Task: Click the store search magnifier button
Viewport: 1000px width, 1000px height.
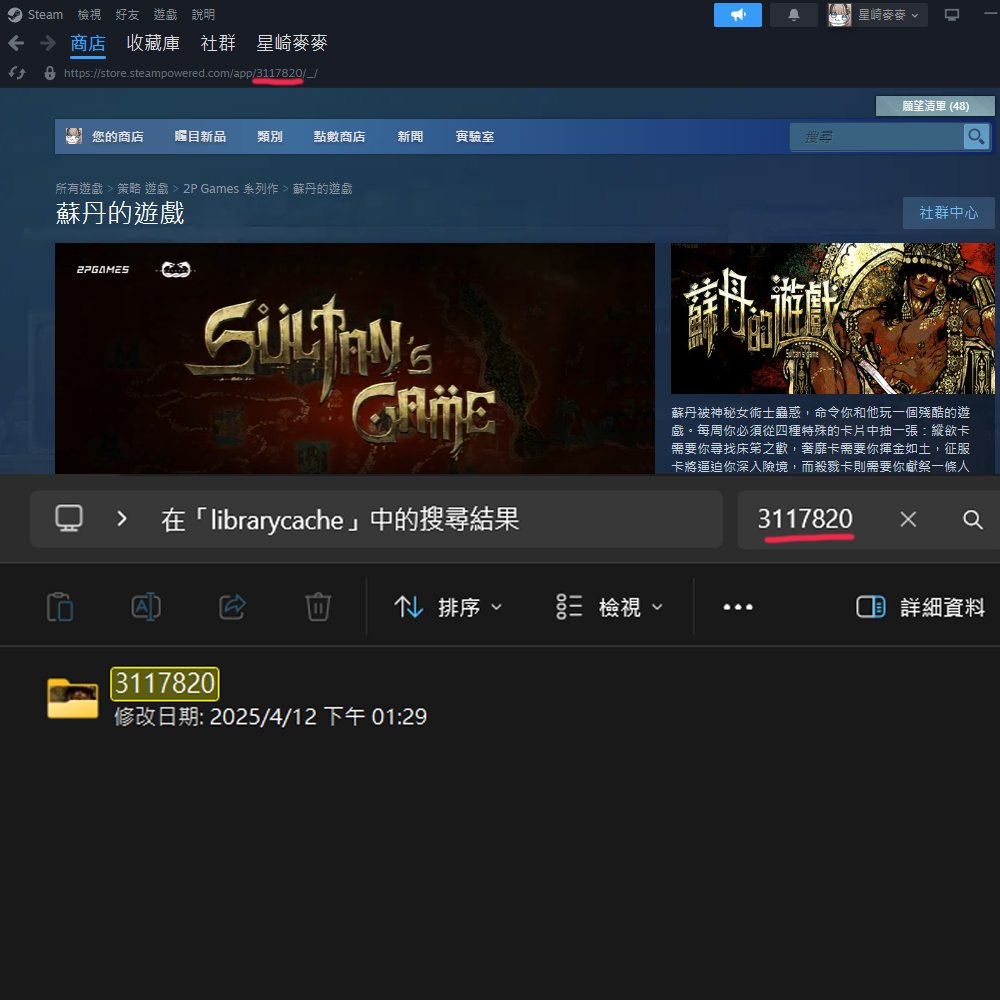Action: pyautogui.click(x=976, y=136)
